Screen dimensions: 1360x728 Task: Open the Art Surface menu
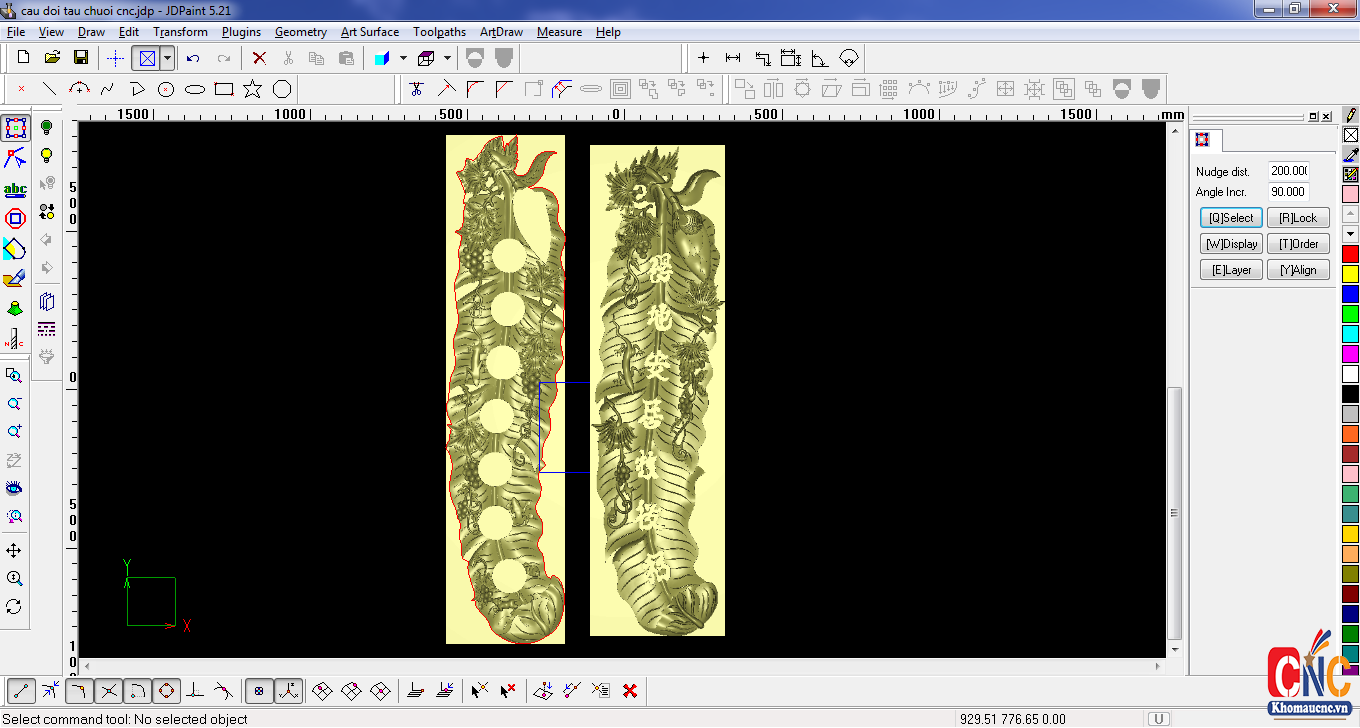click(369, 32)
